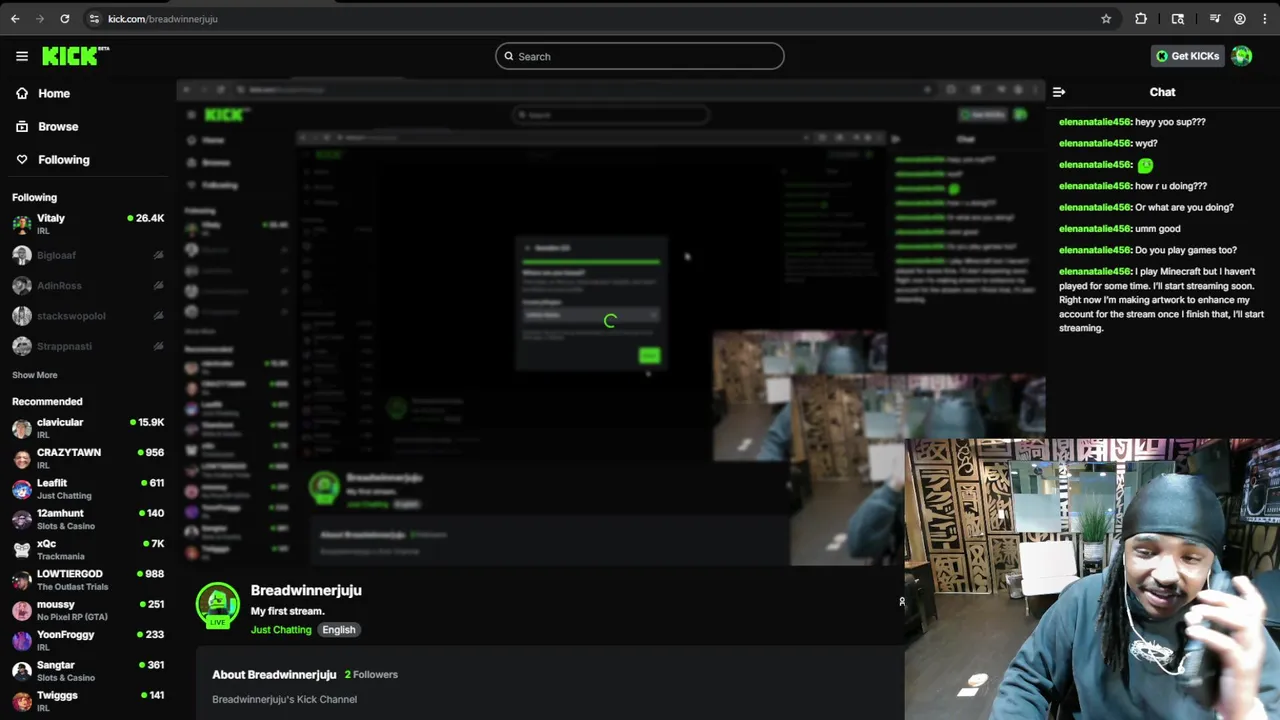
Task: Go back in the browser
Action: [15, 18]
